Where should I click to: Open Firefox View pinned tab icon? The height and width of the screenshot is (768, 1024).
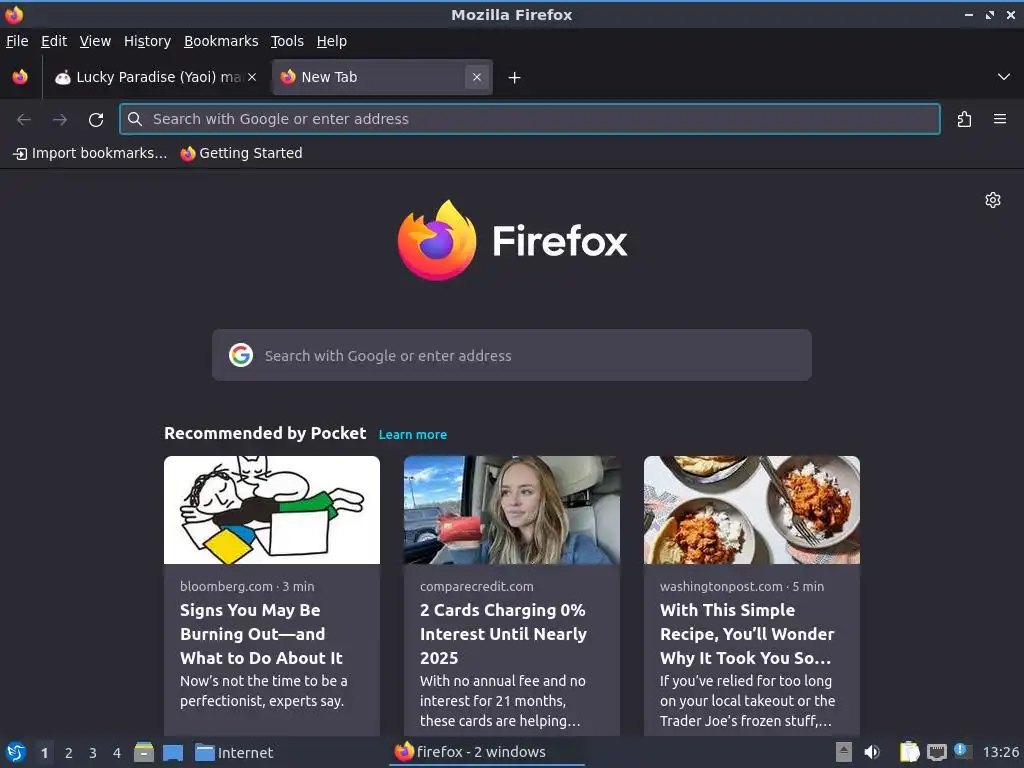(x=20, y=77)
